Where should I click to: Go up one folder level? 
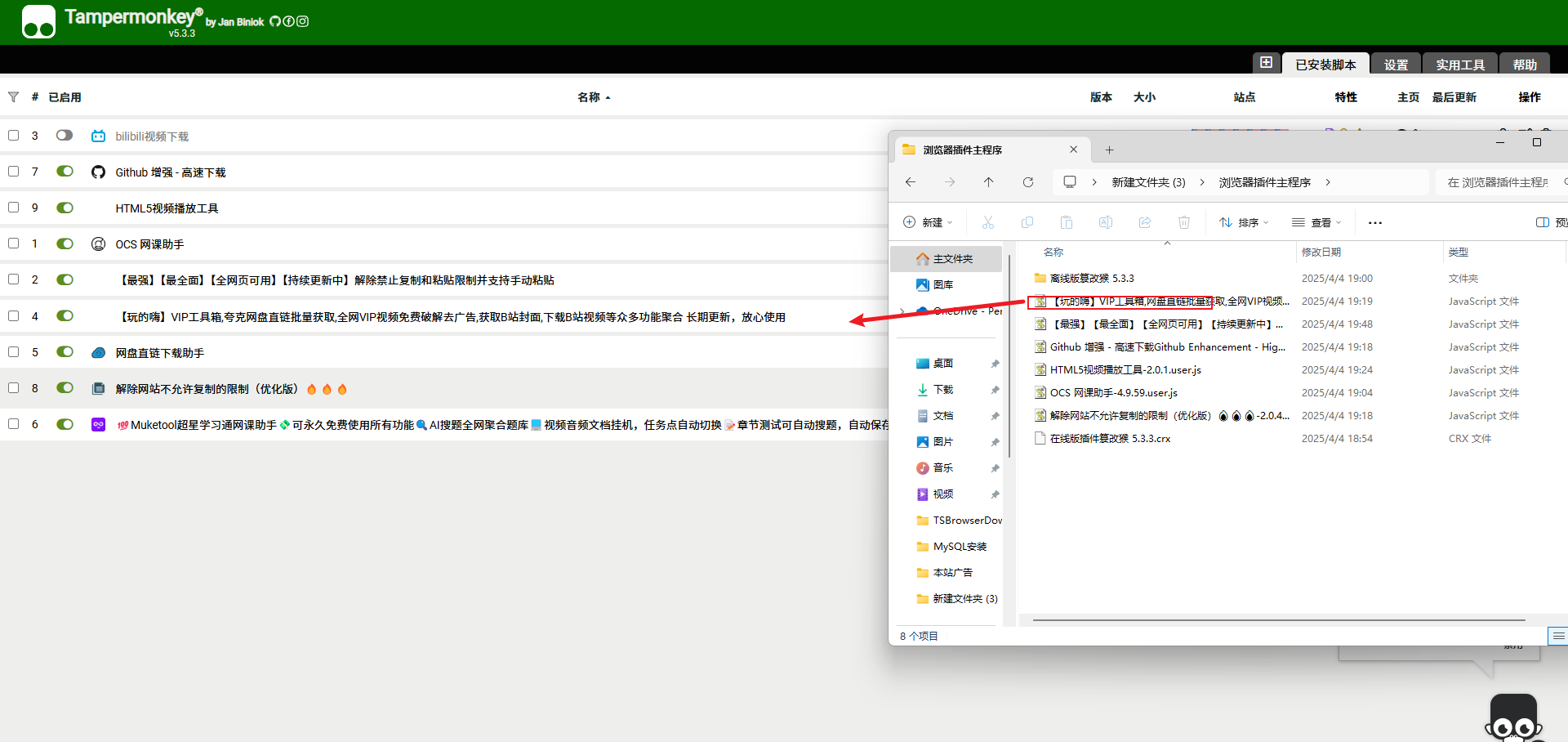tap(988, 182)
